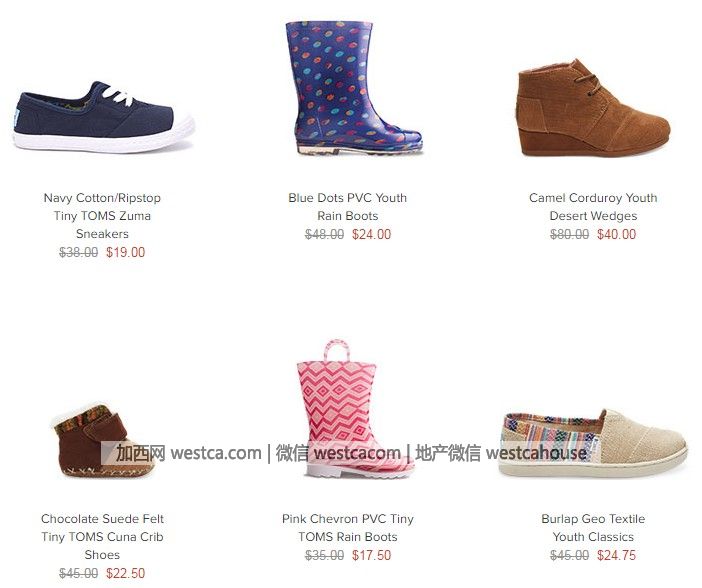Click Chocolate Suede Felt Cuna Crib Shoes title
The height and width of the screenshot is (588, 702).
(102, 537)
